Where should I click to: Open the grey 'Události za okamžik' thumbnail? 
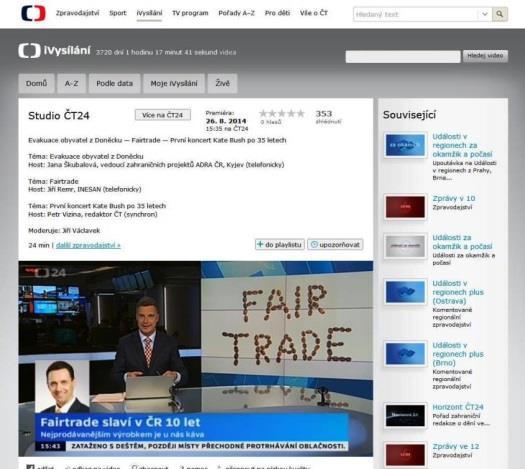point(405,246)
